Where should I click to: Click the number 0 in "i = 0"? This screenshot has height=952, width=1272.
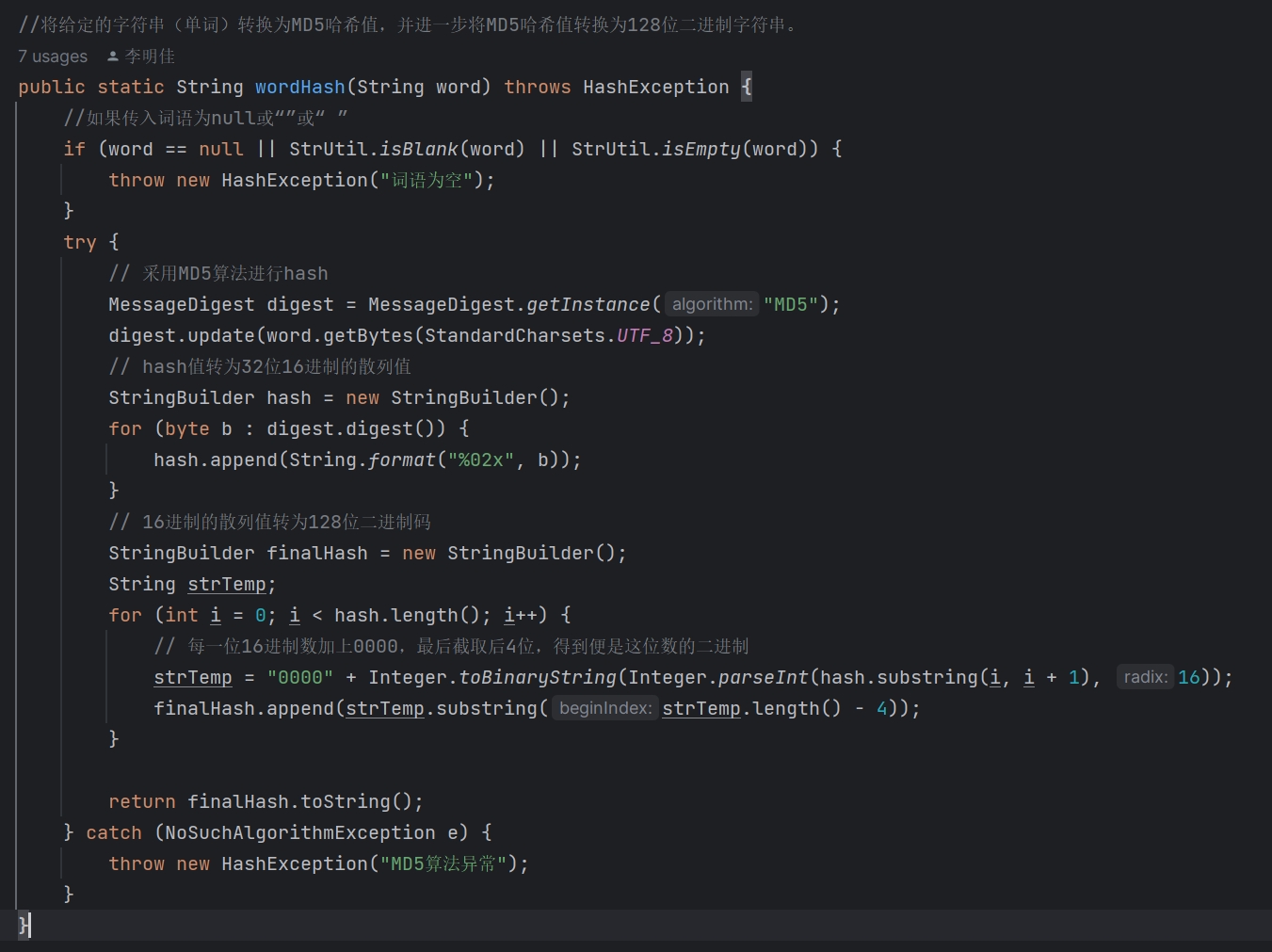click(261, 615)
